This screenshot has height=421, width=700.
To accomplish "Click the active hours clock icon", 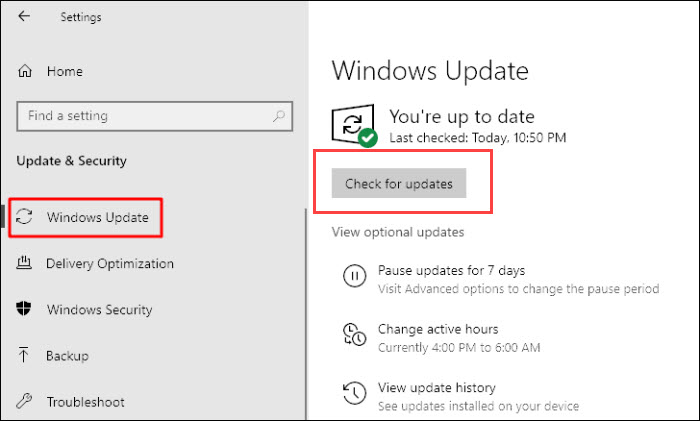I will pyautogui.click(x=354, y=334).
